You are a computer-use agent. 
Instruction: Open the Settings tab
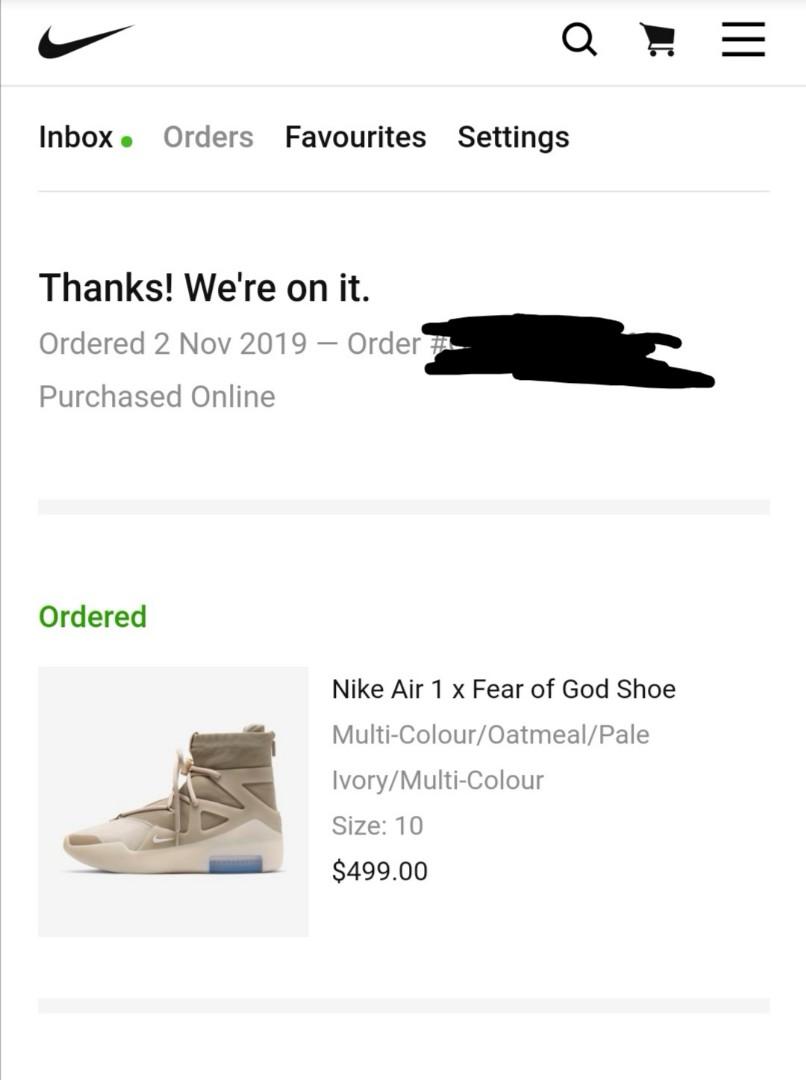[513, 137]
